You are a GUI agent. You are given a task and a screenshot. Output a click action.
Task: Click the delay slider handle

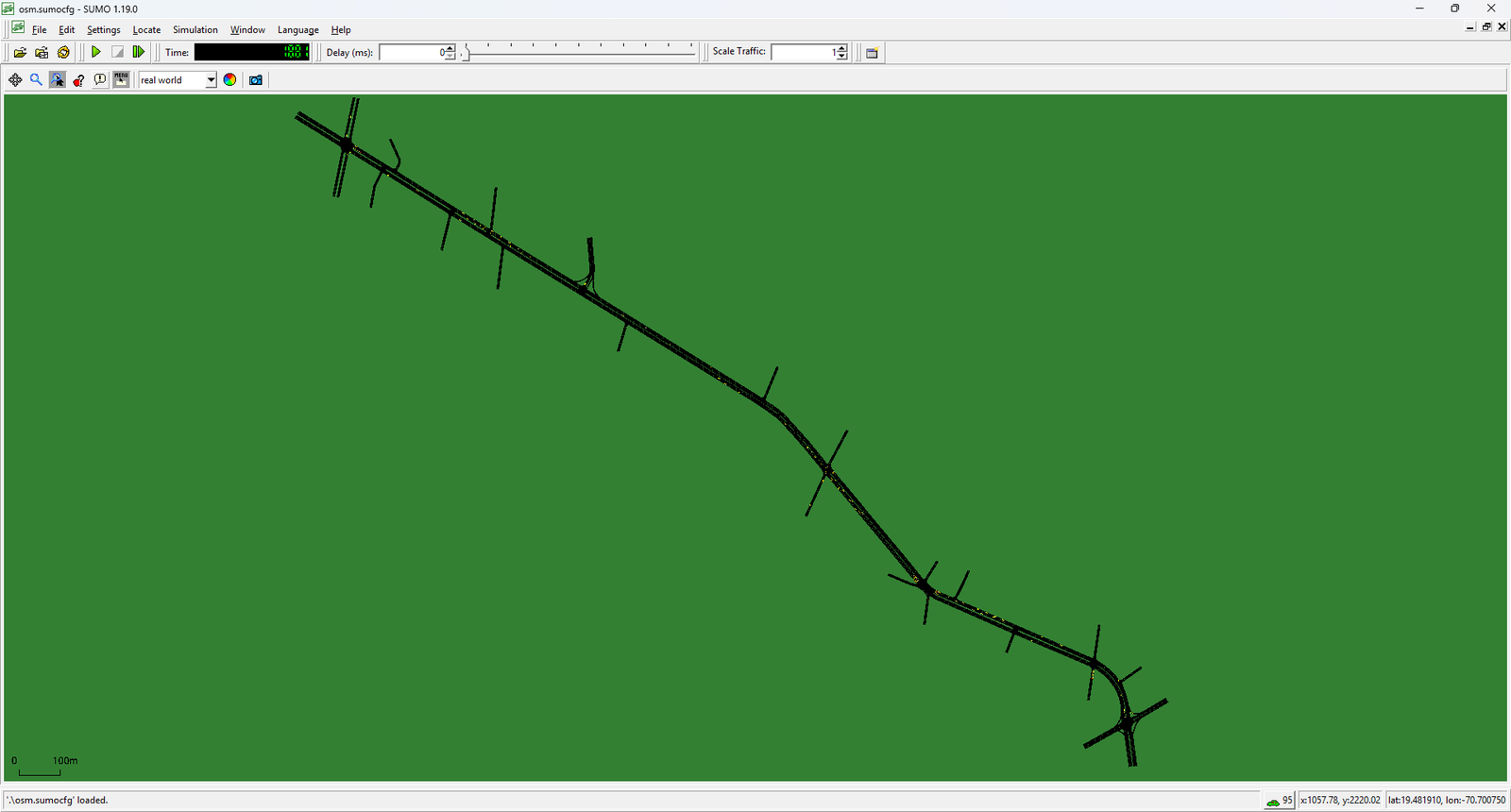pos(465,54)
